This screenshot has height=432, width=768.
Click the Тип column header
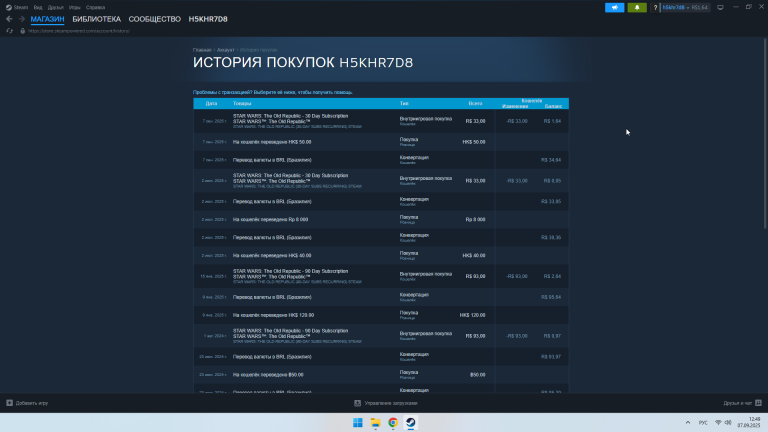[x=404, y=103]
